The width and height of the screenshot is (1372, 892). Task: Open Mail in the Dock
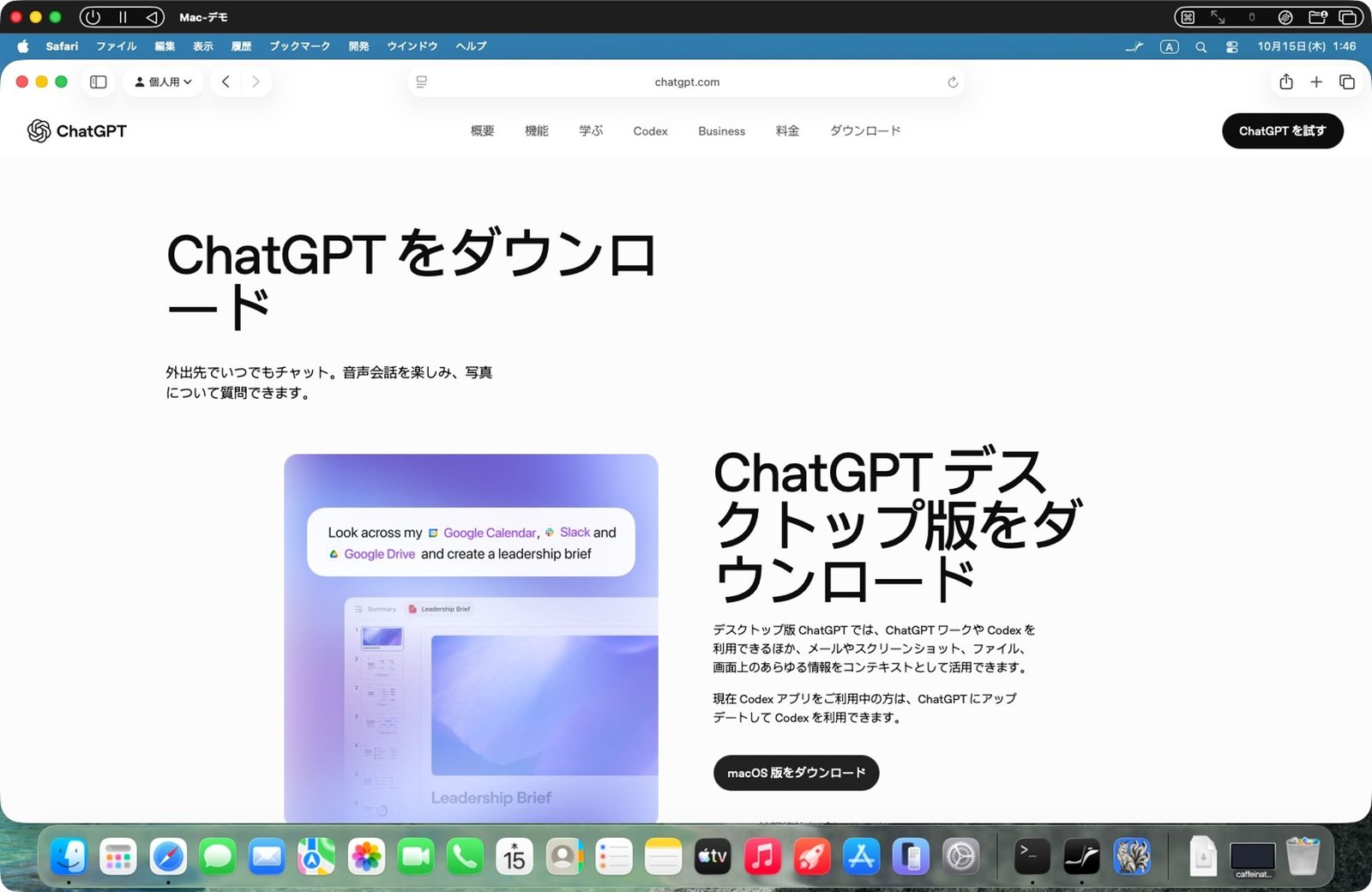pyautogui.click(x=268, y=856)
